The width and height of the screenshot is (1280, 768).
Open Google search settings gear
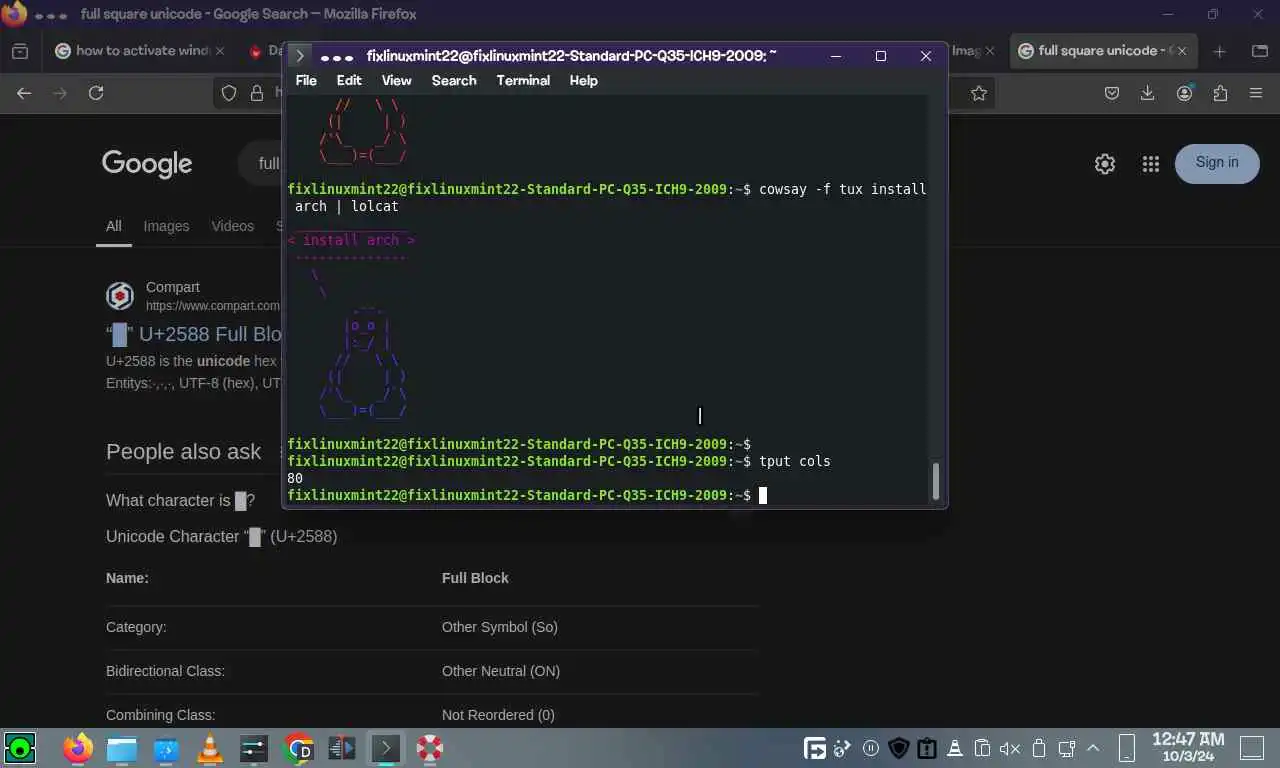point(1105,164)
